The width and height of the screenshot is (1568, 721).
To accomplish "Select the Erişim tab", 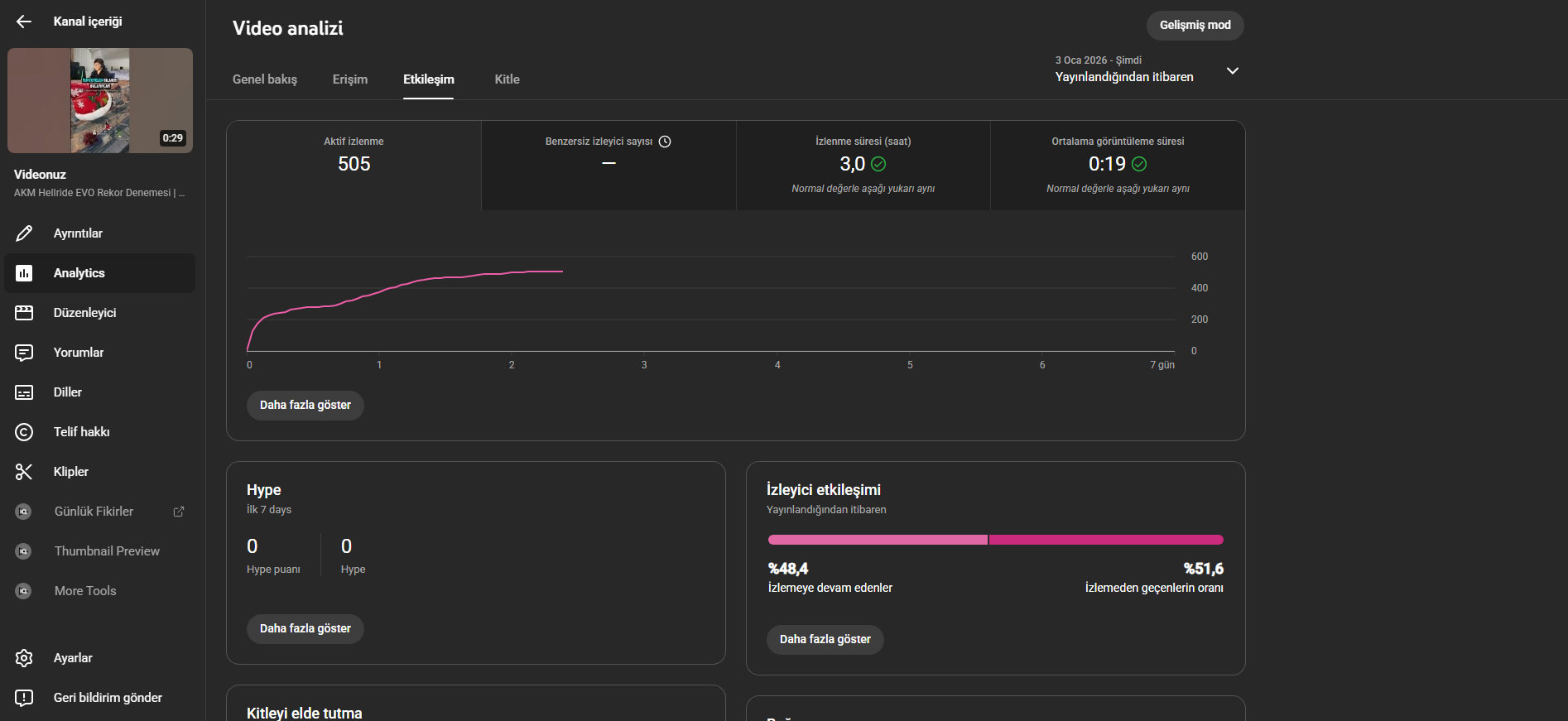I will [x=350, y=79].
